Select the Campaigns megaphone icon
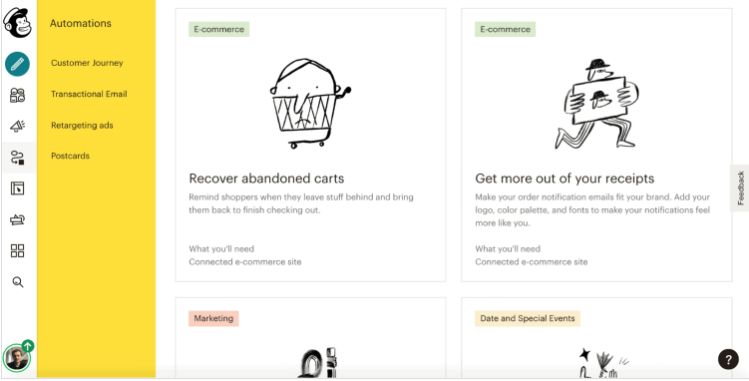The width and height of the screenshot is (749, 381). click(x=18, y=126)
